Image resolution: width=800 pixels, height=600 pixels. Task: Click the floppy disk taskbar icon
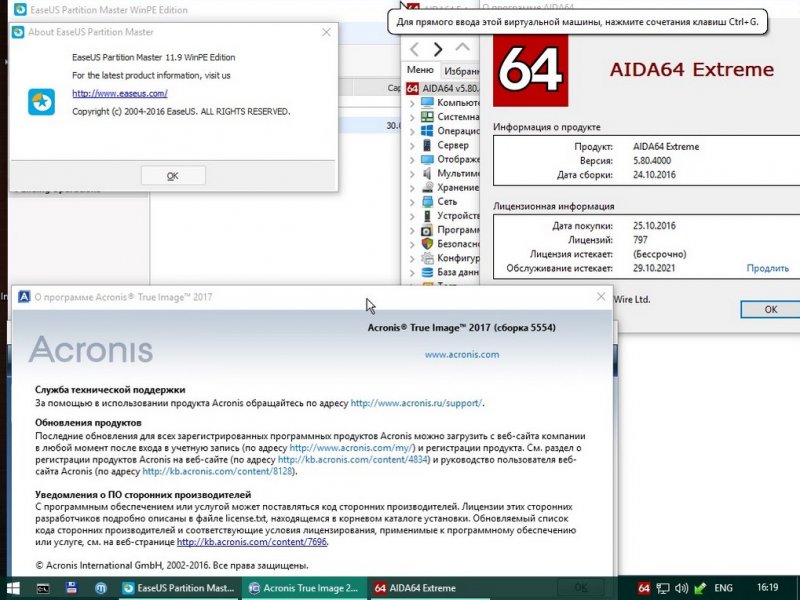pos(71,588)
